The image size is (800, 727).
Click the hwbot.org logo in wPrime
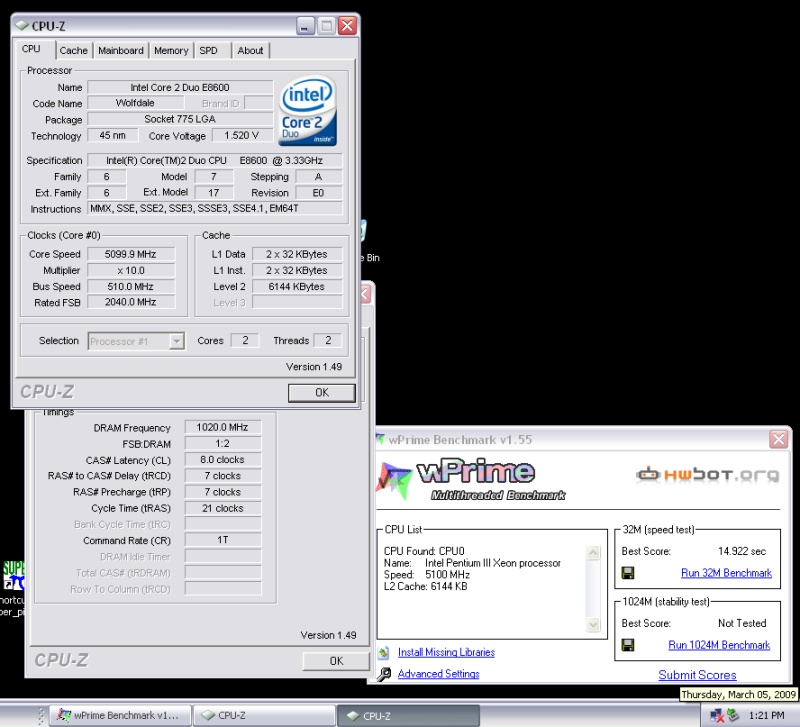(708, 474)
